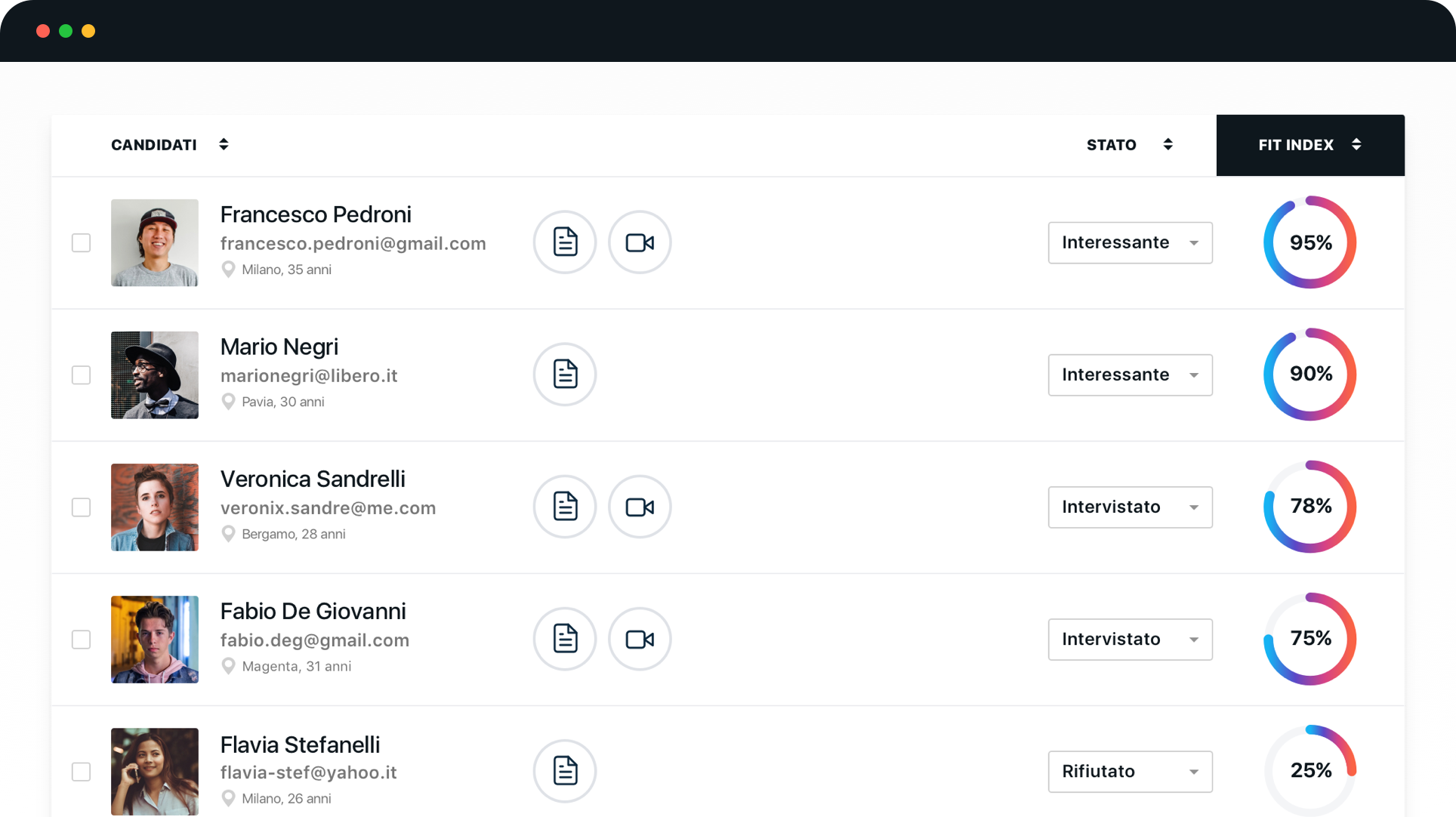Open Flavia Stefanelli's document icon
Screen dimensions: 1456x817
565,771
